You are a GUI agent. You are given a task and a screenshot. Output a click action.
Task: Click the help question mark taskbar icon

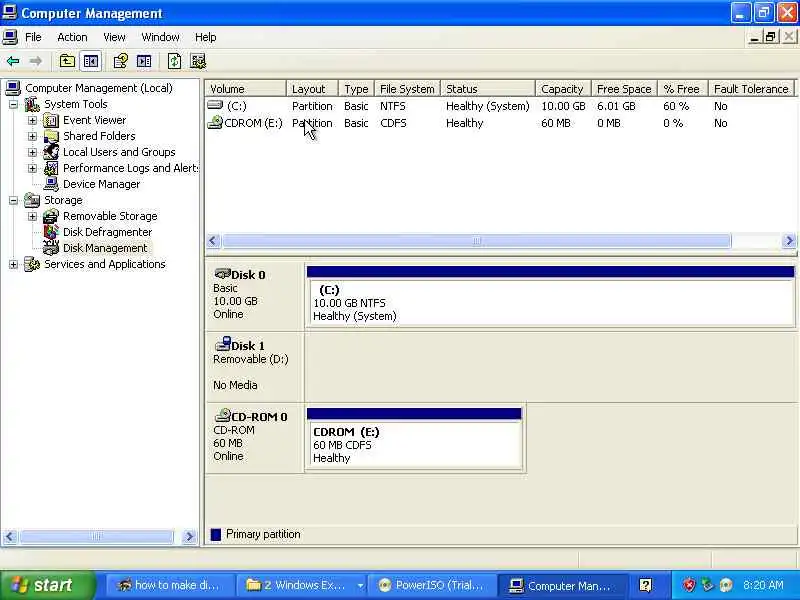pos(645,585)
